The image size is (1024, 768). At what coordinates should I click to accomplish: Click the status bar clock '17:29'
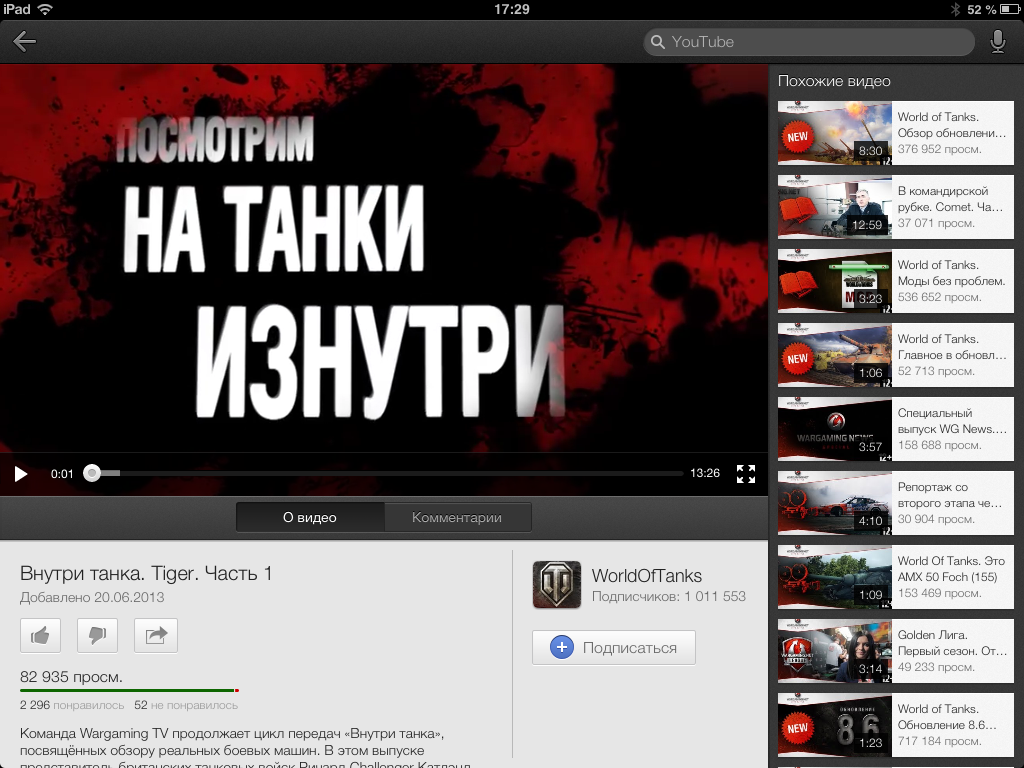point(511,9)
